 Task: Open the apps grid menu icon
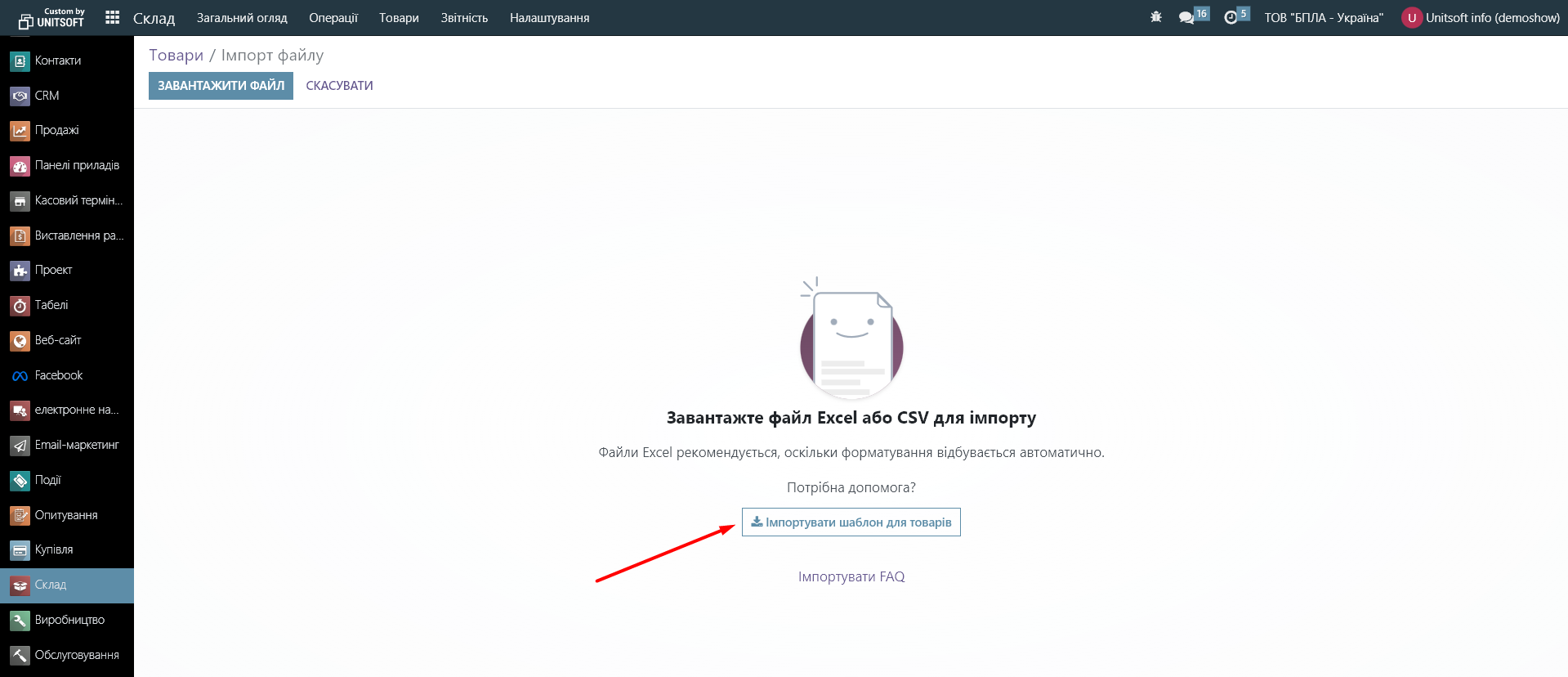(x=113, y=17)
